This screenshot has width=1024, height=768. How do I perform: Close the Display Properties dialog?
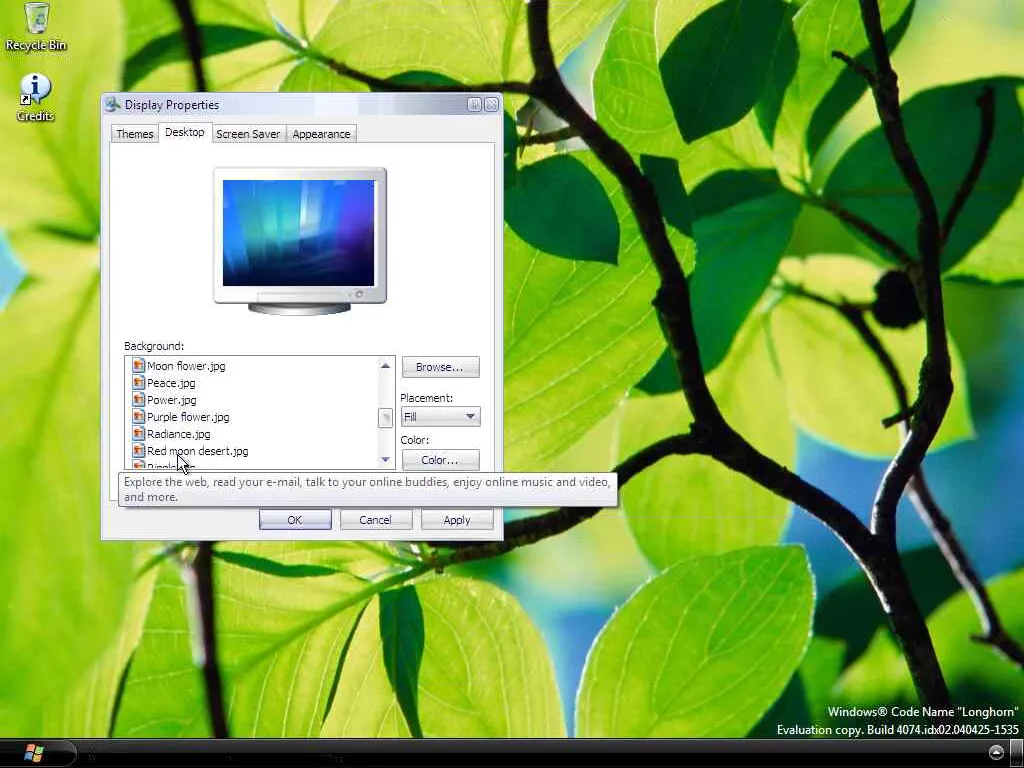point(492,104)
